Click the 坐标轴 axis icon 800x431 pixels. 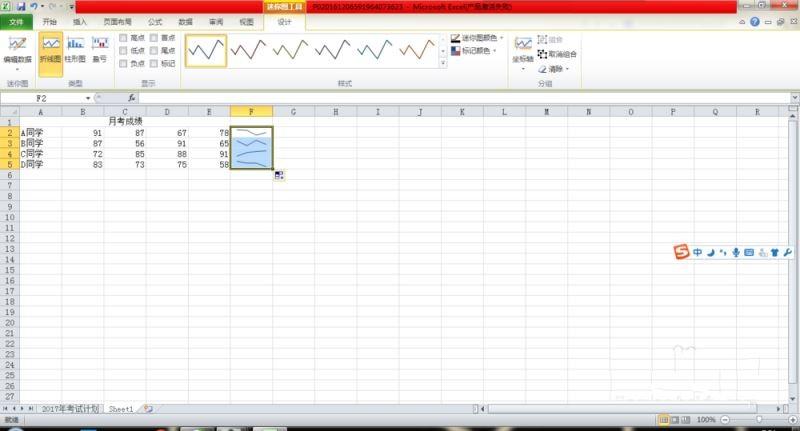click(523, 48)
